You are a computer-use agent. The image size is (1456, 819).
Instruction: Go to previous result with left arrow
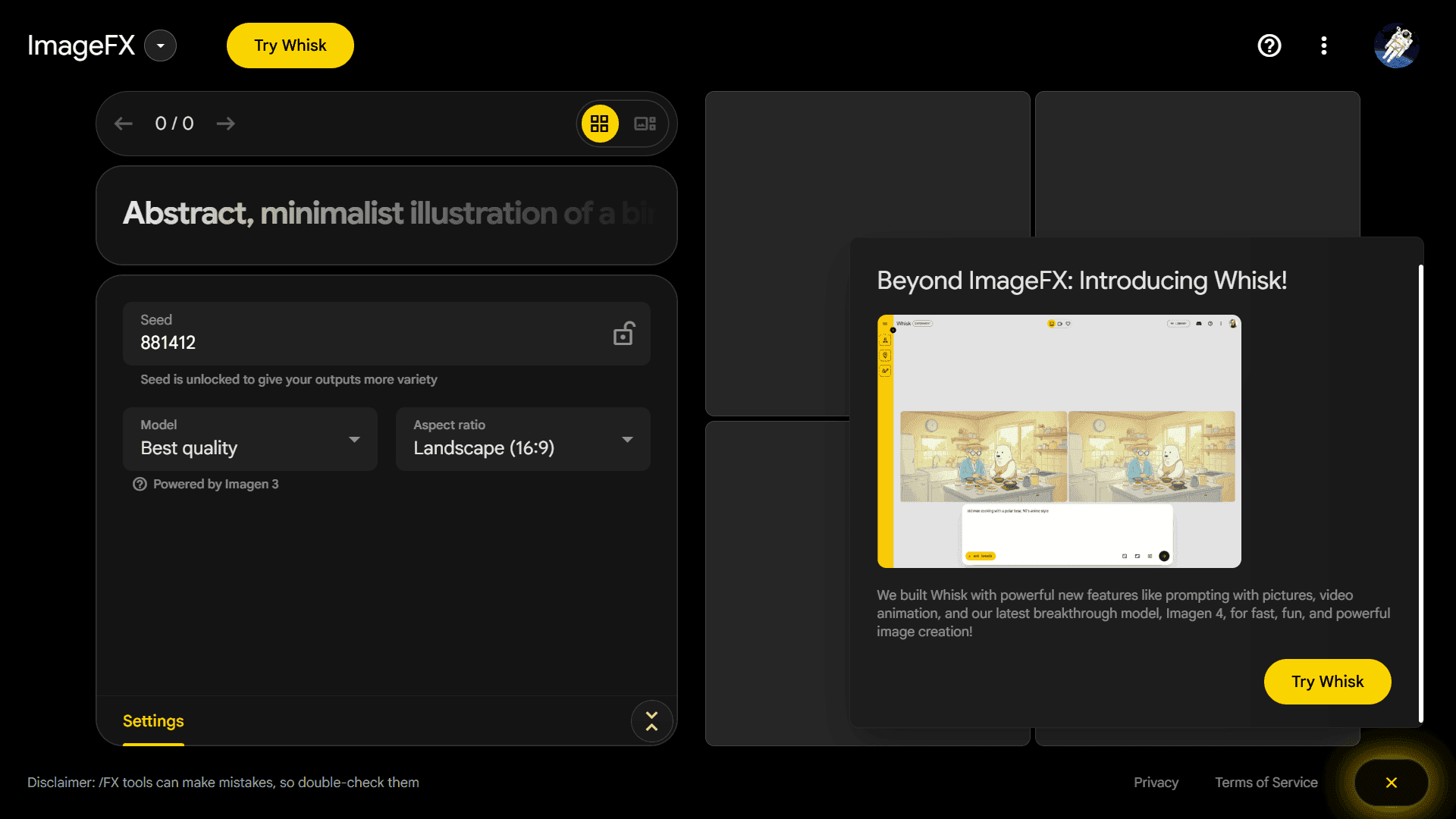click(x=124, y=124)
